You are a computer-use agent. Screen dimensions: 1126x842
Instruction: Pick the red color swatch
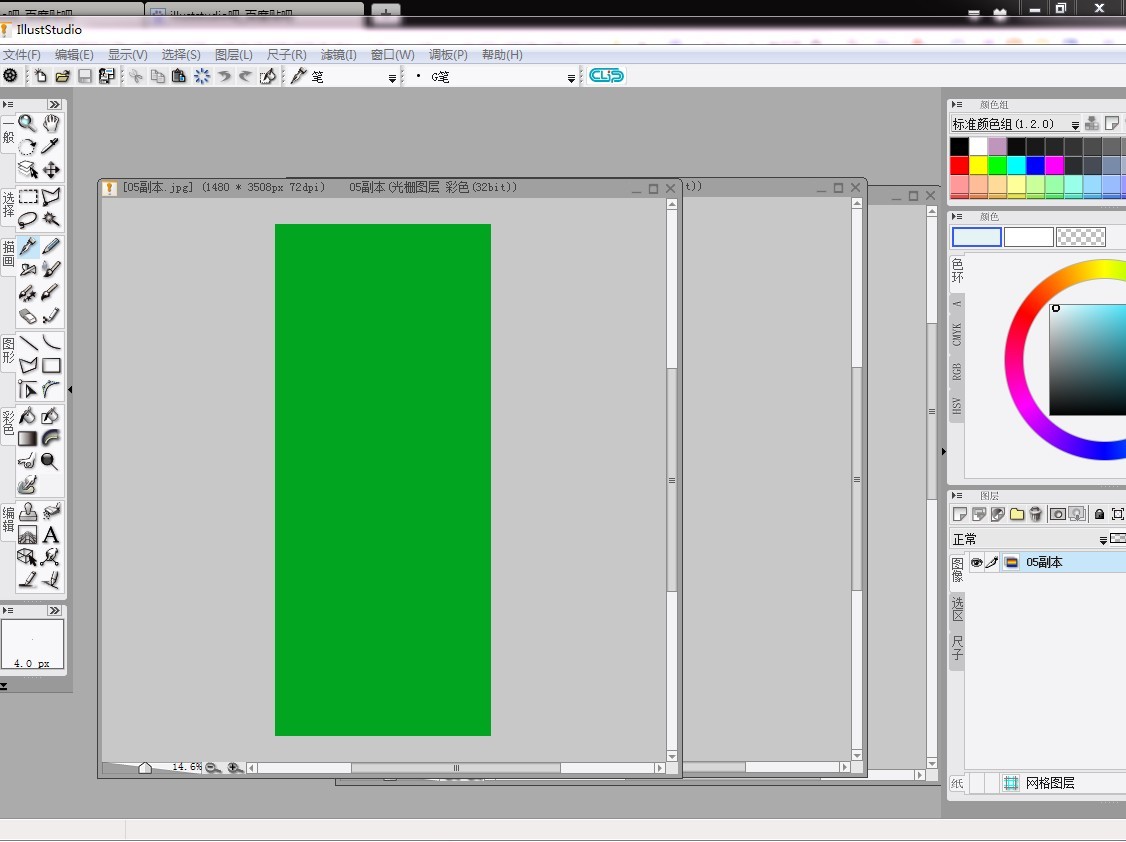[x=959, y=166]
